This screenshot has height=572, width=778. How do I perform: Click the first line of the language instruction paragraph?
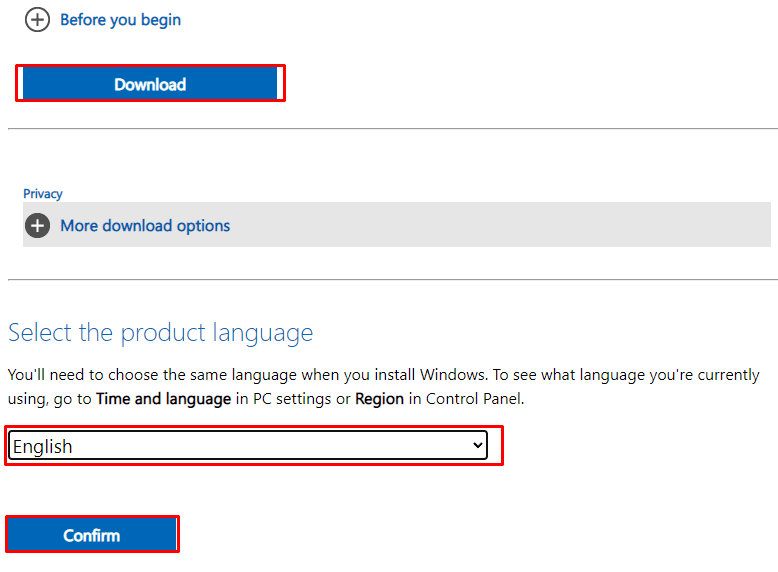point(384,375)
